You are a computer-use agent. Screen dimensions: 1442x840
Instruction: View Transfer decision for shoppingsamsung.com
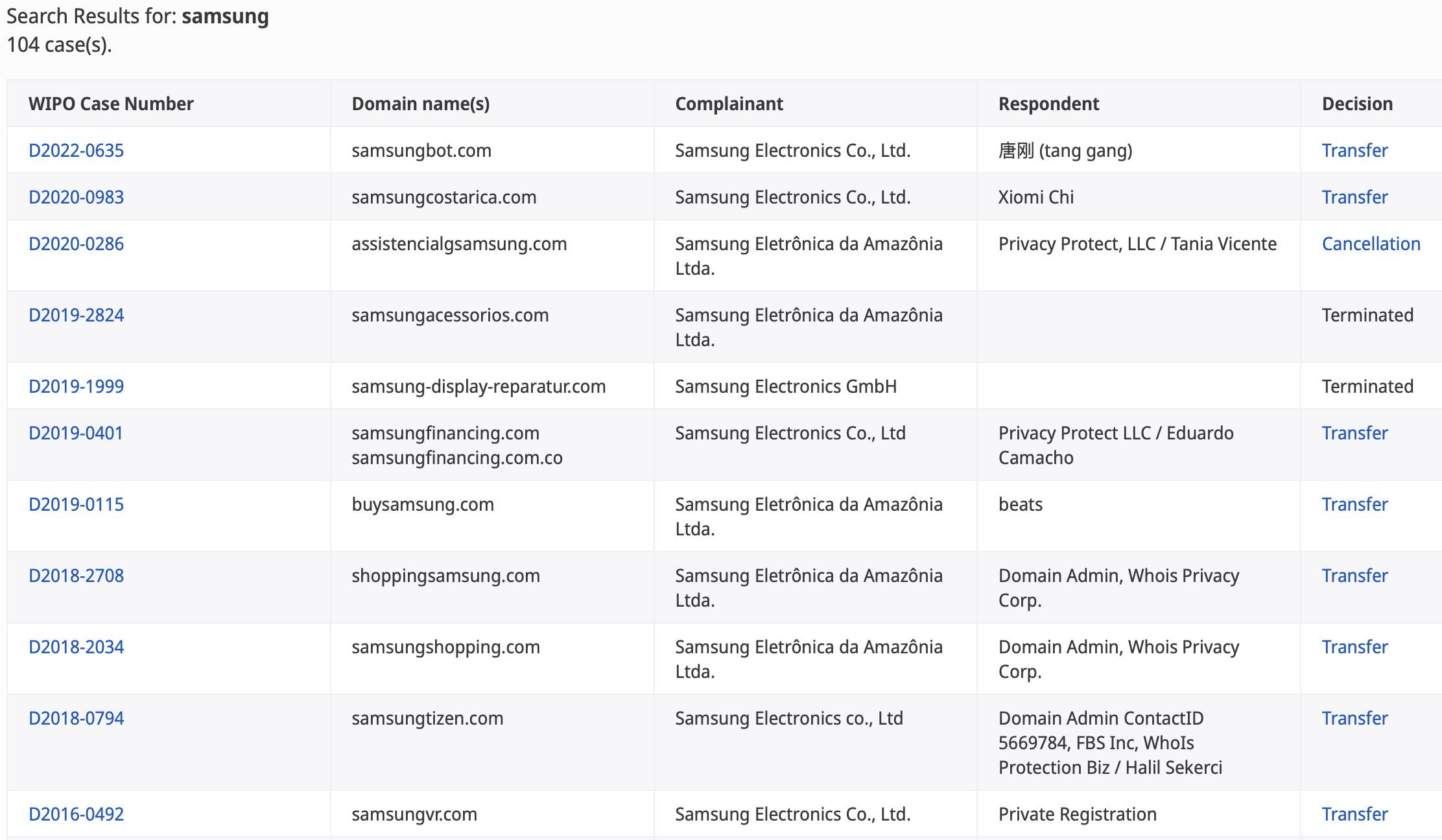[x=1354, y=576]
